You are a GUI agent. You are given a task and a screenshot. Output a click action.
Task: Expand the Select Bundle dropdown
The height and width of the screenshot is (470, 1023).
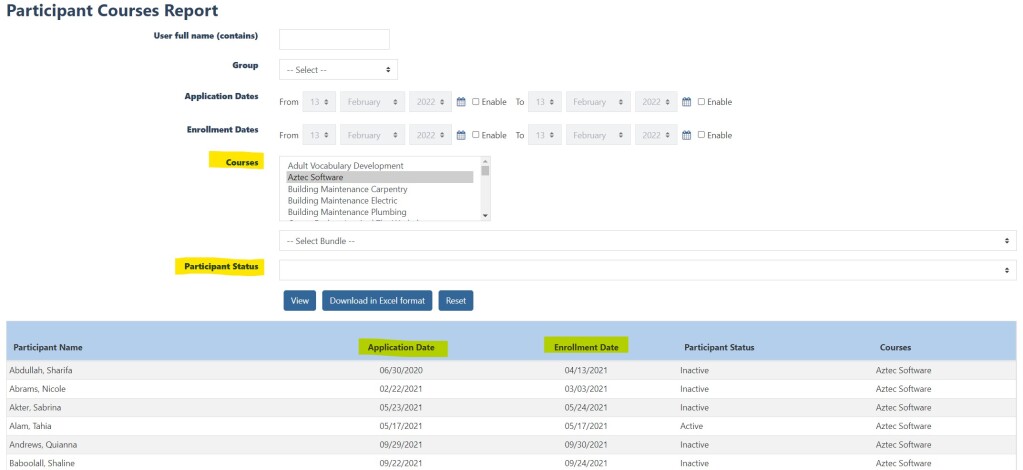pyautogui.click(x=646, y=241)
